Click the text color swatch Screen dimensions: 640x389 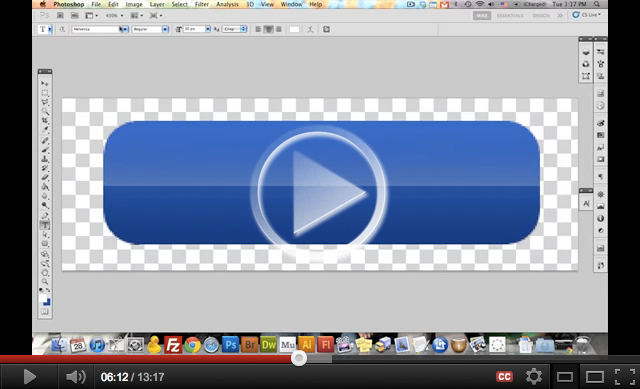pyautogui.click(x=294, y=29)
